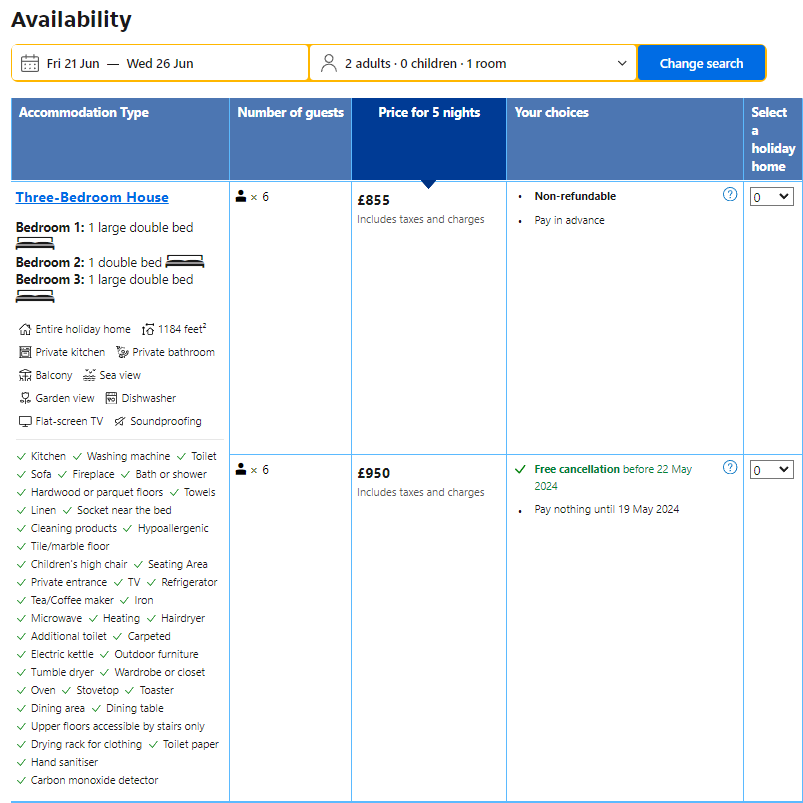Open the Three-Bedroom House link

tap(92, 197)
